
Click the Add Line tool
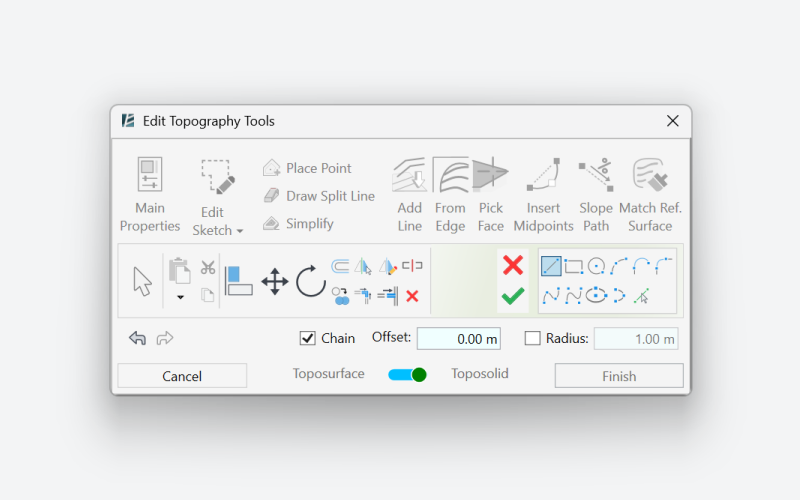(410, 195)
